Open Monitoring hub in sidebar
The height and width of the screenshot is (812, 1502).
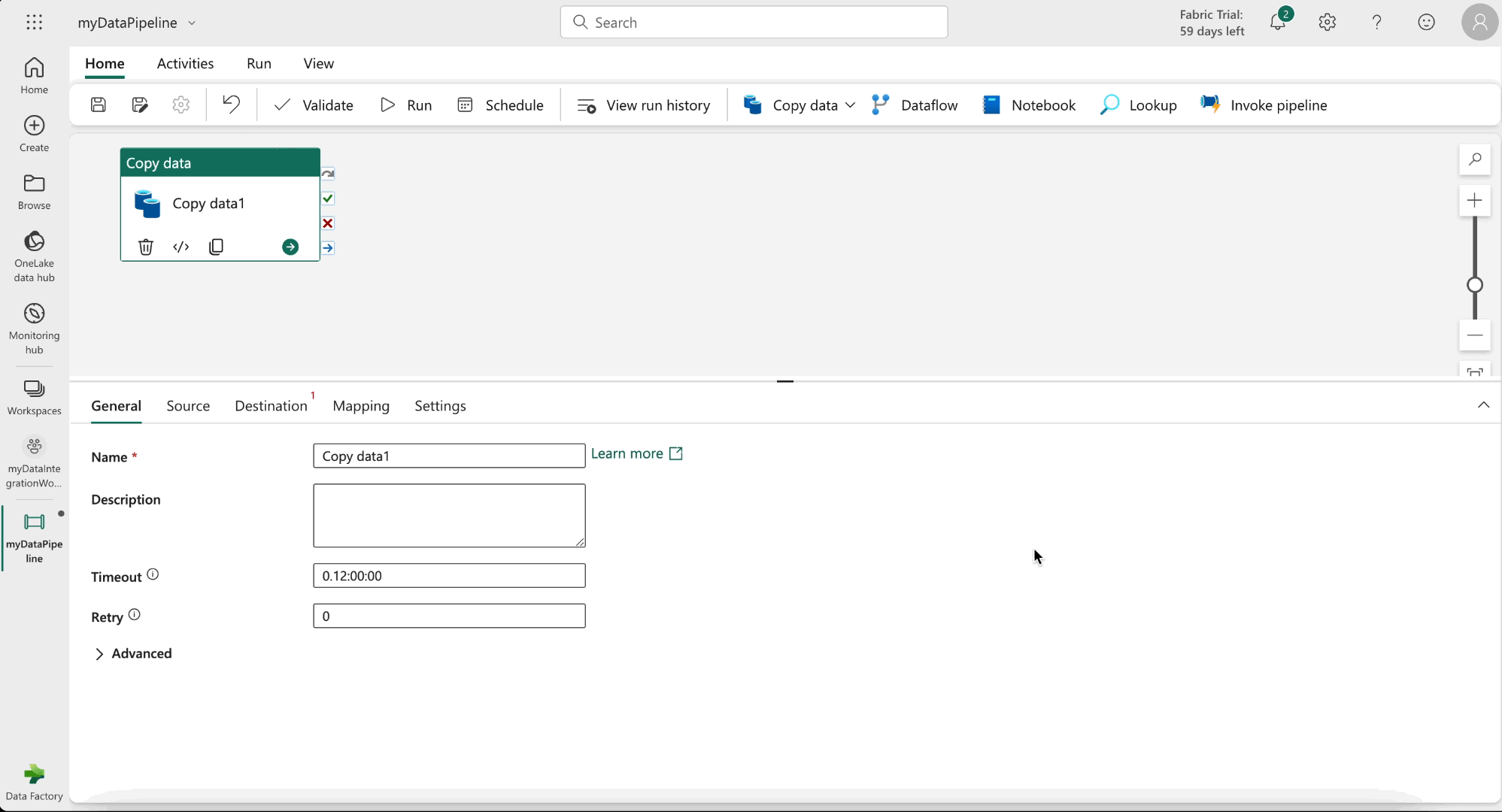(x=35, y=329)
